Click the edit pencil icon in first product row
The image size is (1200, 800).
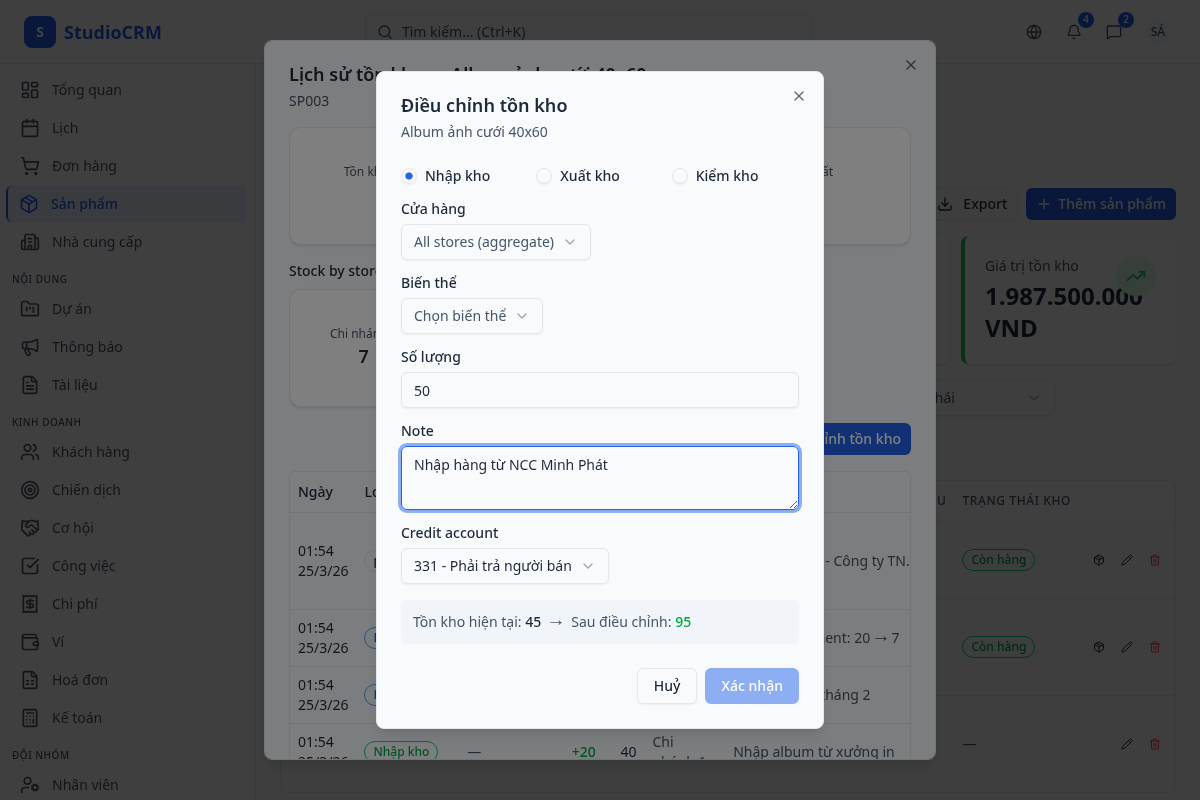(1127, 560)
